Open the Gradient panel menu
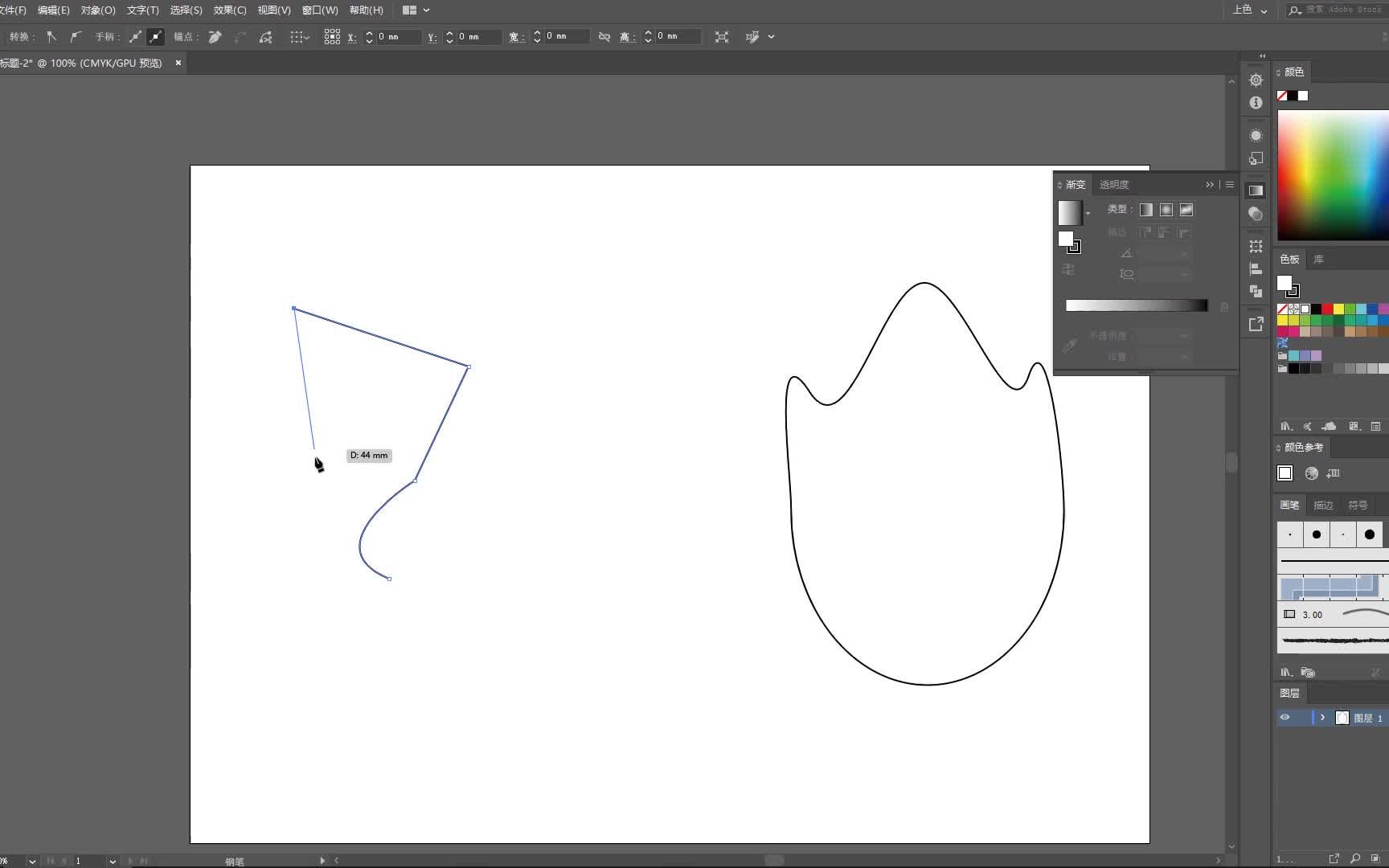 tap(1229, 185)
